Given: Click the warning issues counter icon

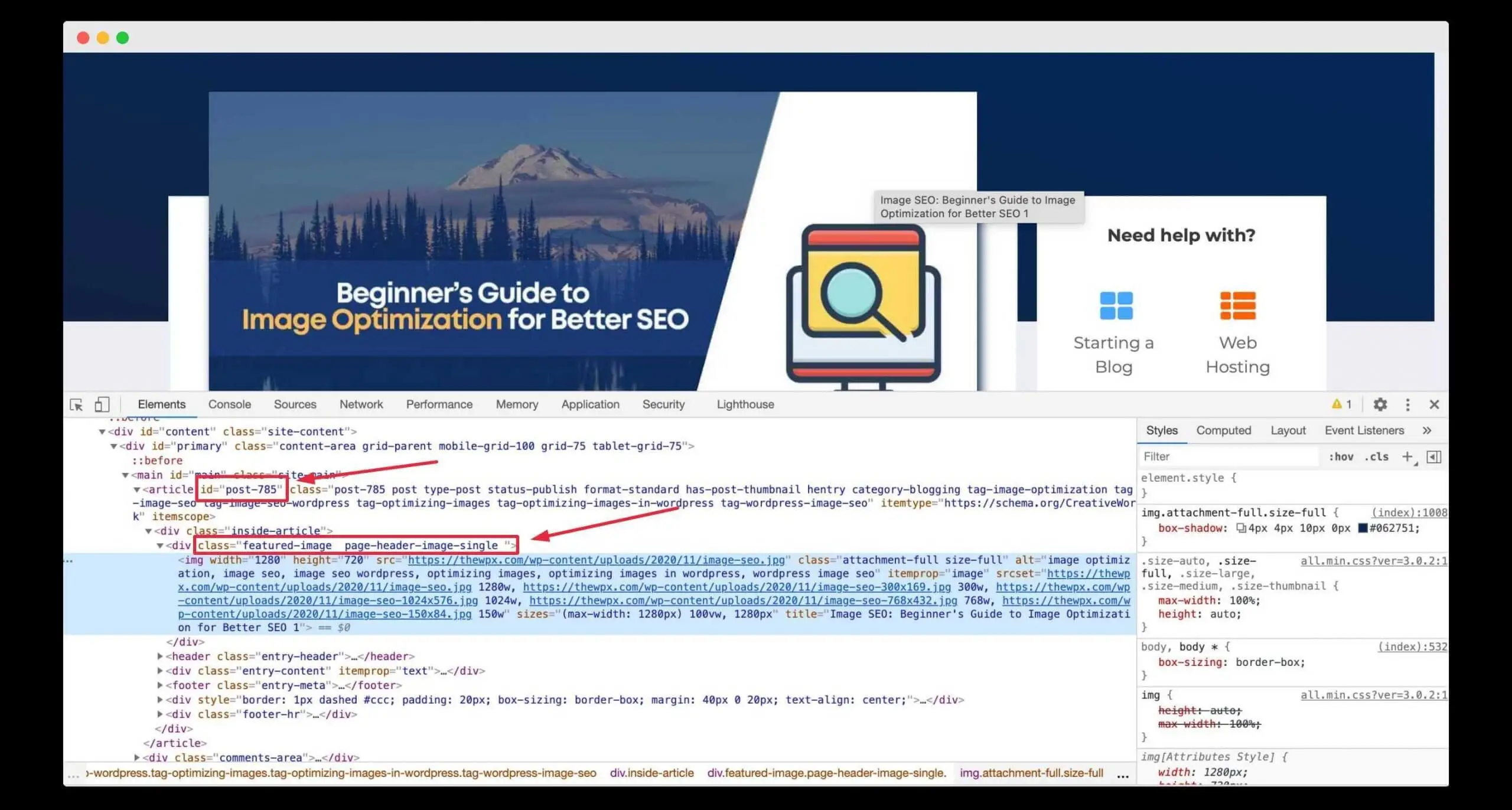Looking at the screenshot, I should (1341, 404).
